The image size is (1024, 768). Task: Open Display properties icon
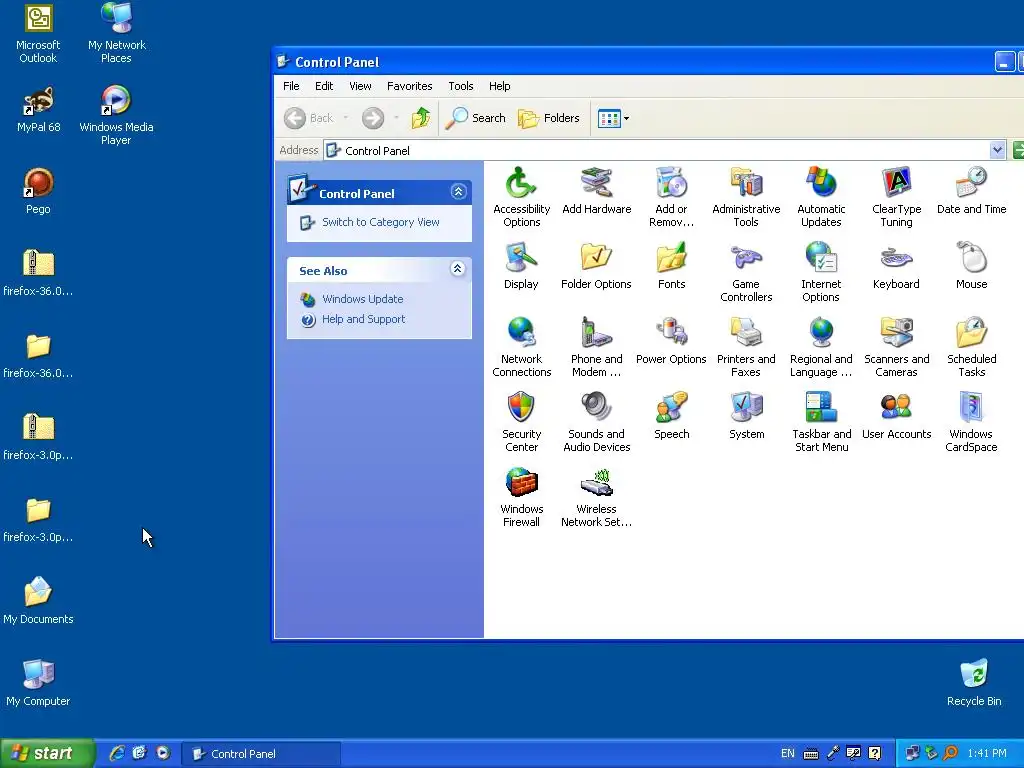click(520, 266)
